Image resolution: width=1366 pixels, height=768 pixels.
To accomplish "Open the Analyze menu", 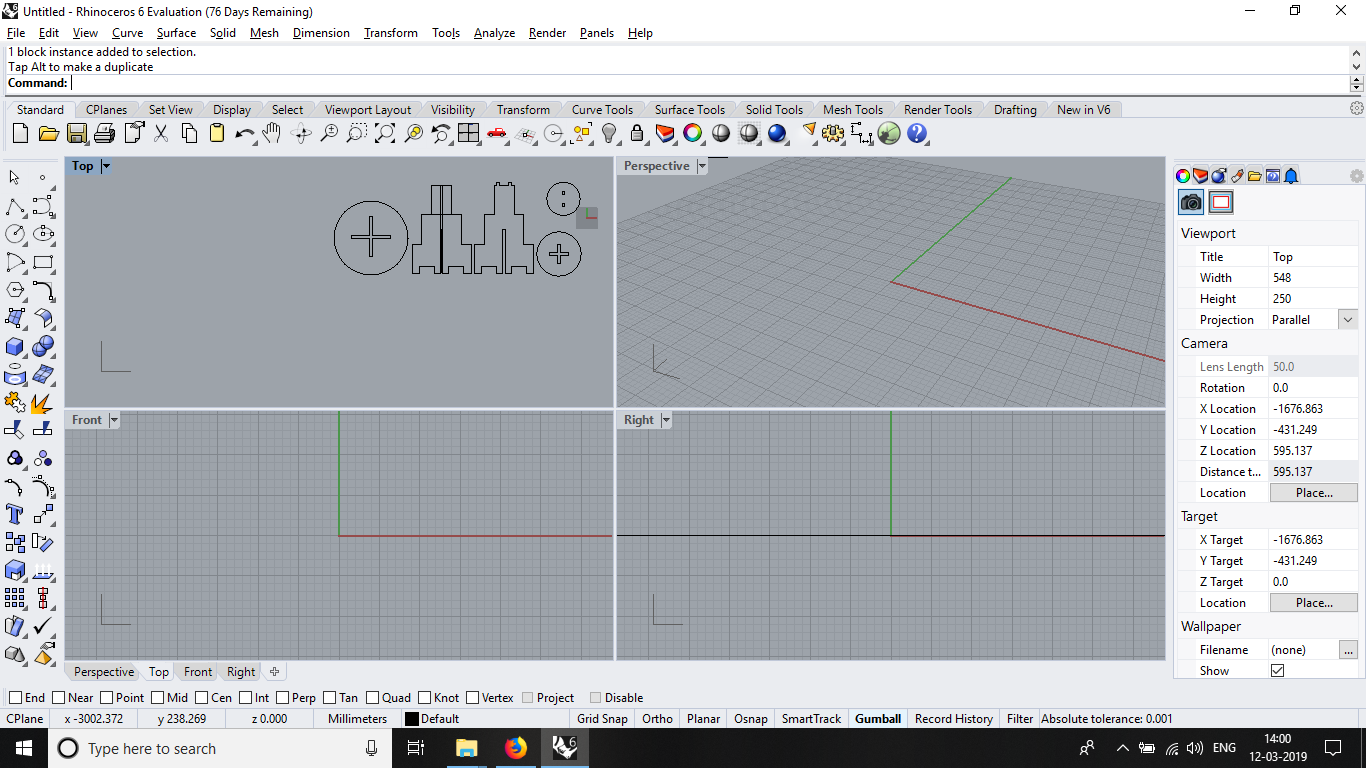I will pos(494,33).
